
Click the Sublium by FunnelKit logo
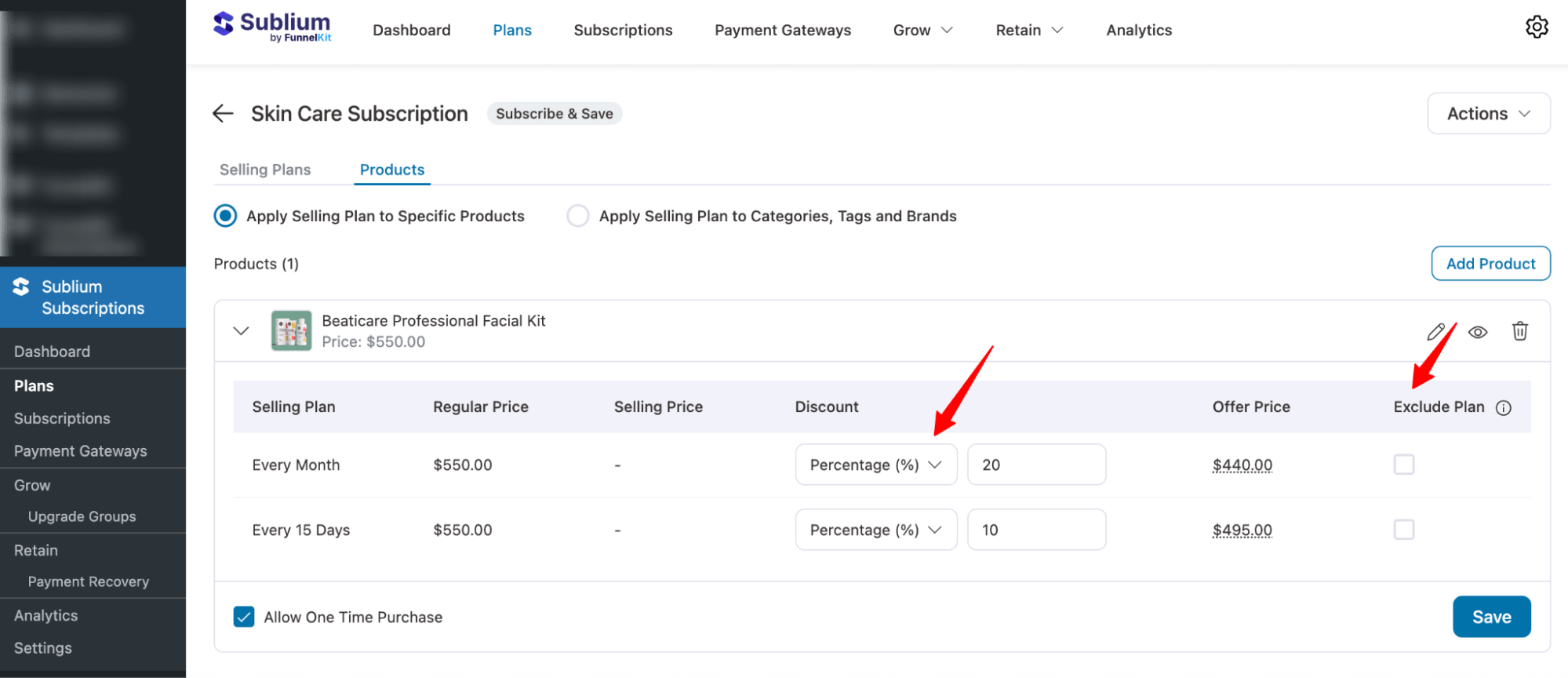[272, 27]
